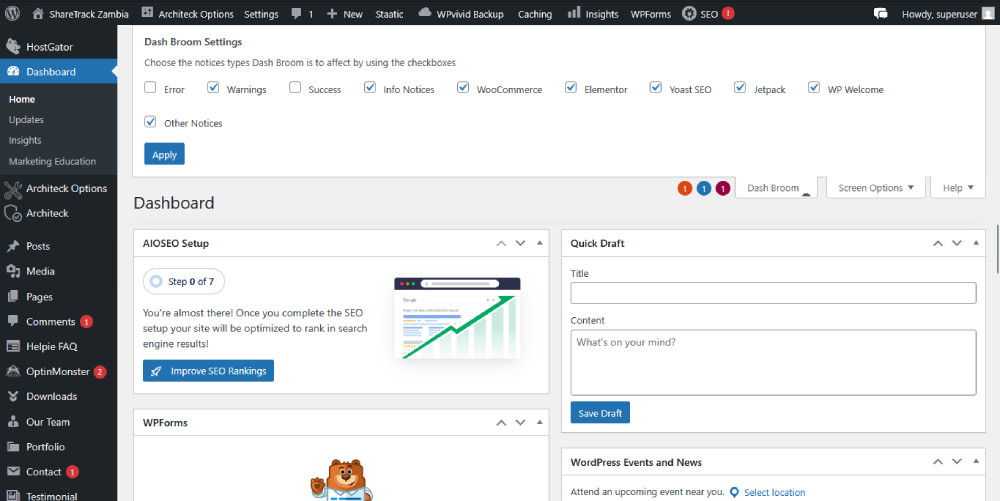Toggle the Jetpack checkbox
This screenshot has height=501, width=1000.
740,87
